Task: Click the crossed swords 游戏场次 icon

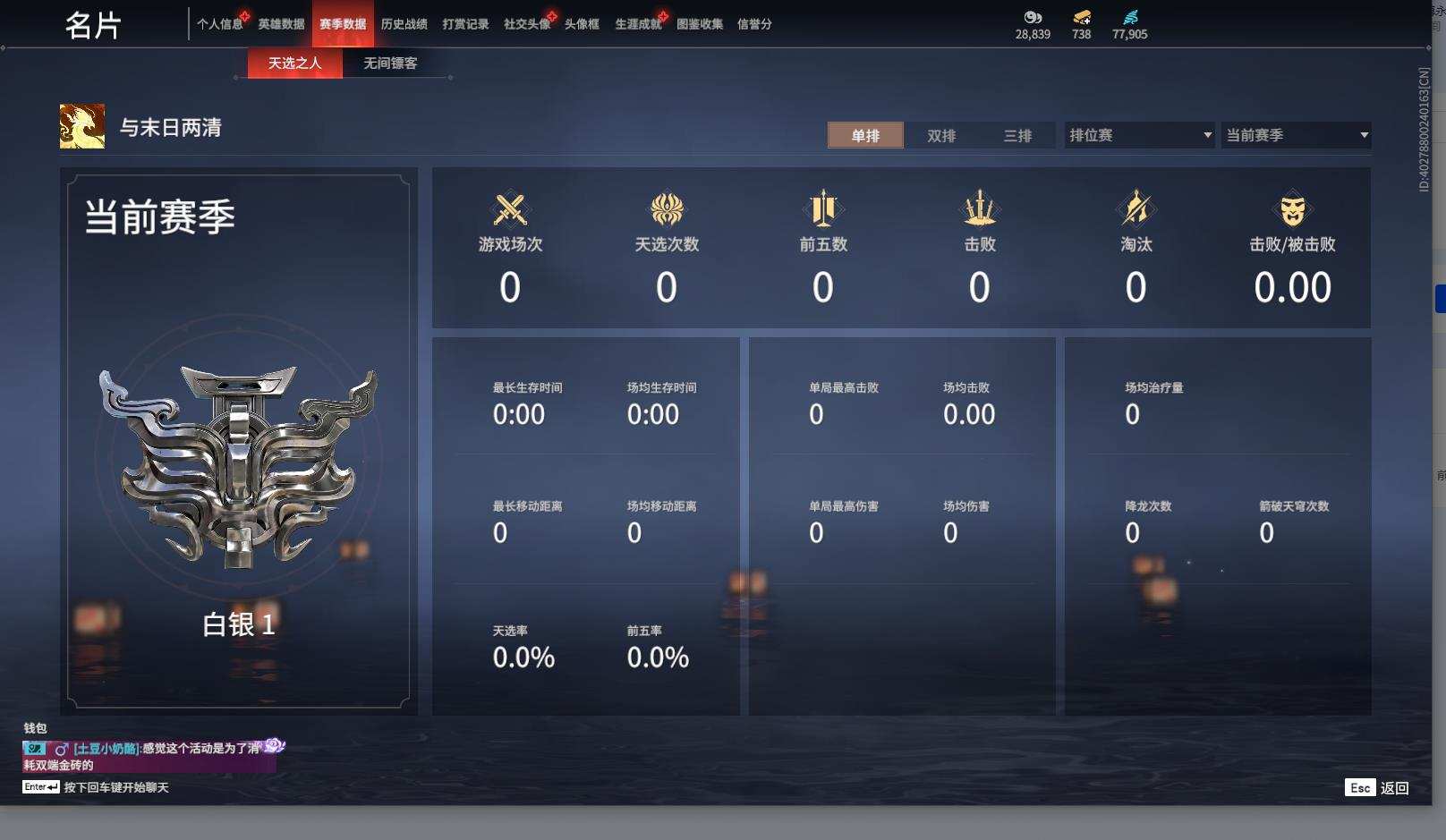Action: click(x=510, y=210)
